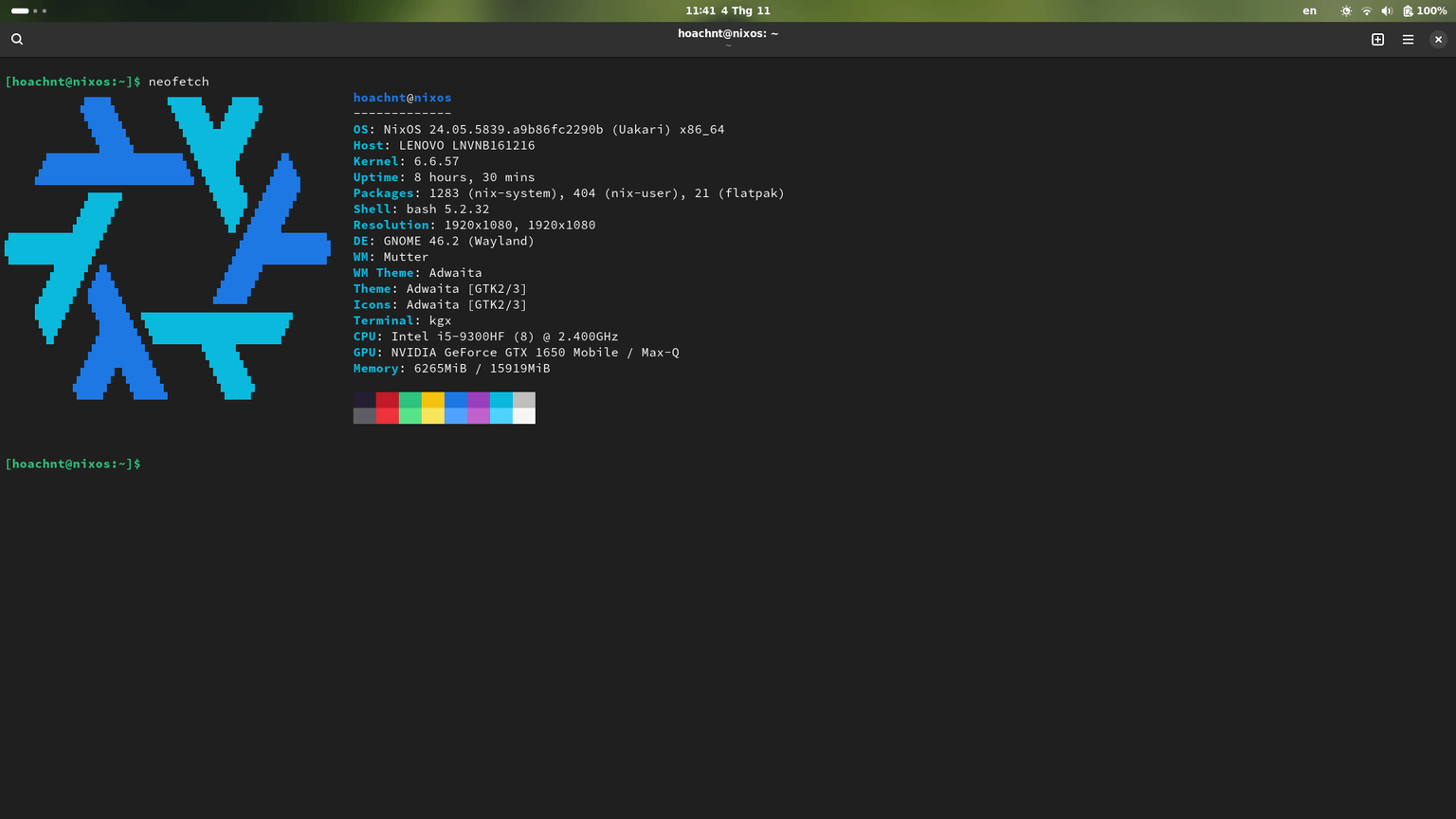Click the typed 'neofetch' command
The height and width of the screenshot is (819, 1456).
pos(178,82)
